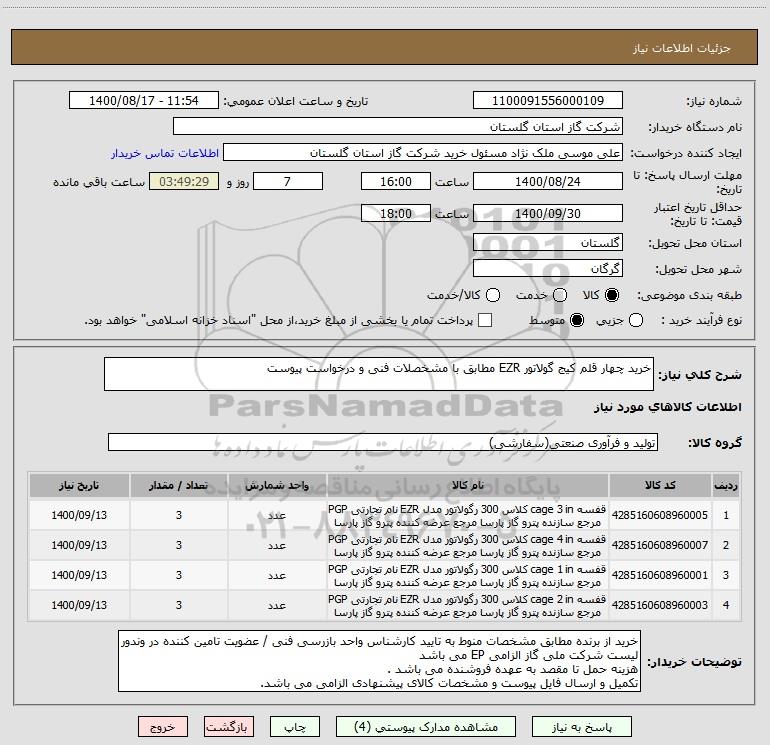Click the تعداد / مقدار column header
Viewport: 770px width, 745px height.
click(179, 485)
